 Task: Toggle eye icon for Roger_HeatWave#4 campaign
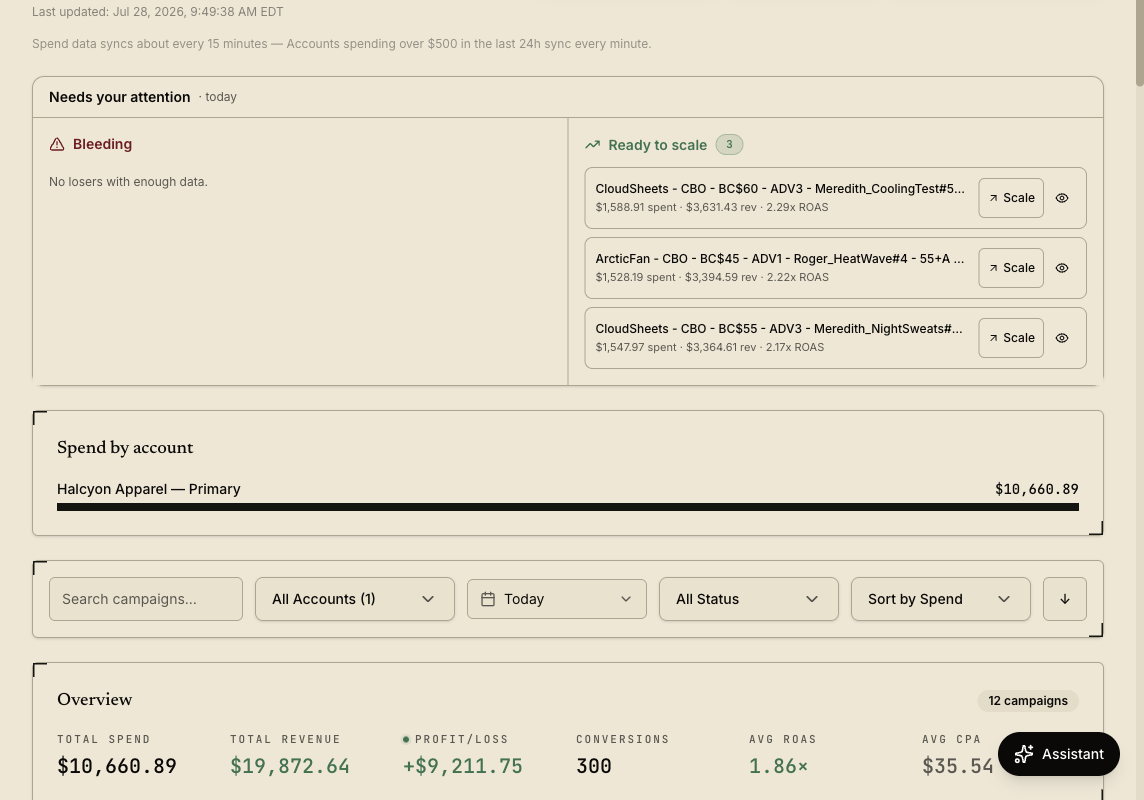tap(1062, 268)
